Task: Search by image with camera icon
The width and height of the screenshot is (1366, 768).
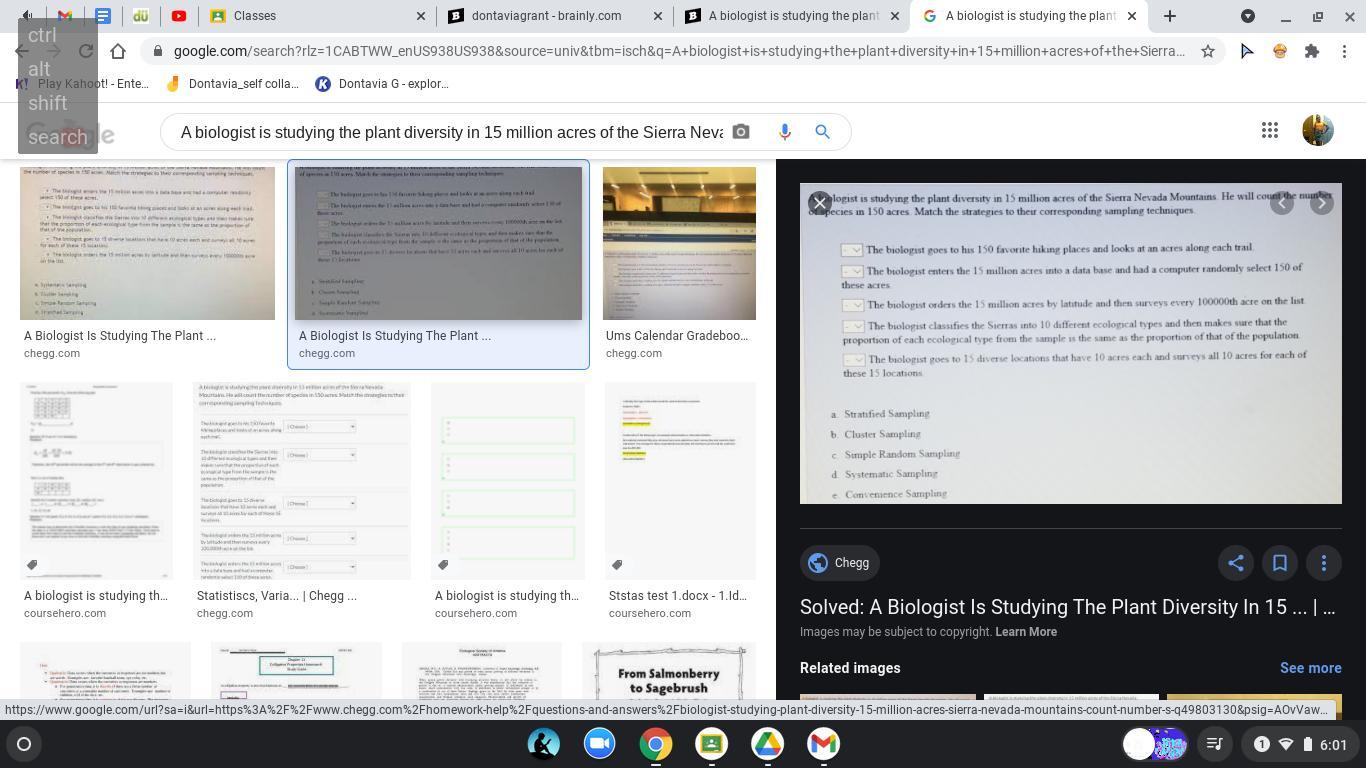Action: [x=741, y=132]
